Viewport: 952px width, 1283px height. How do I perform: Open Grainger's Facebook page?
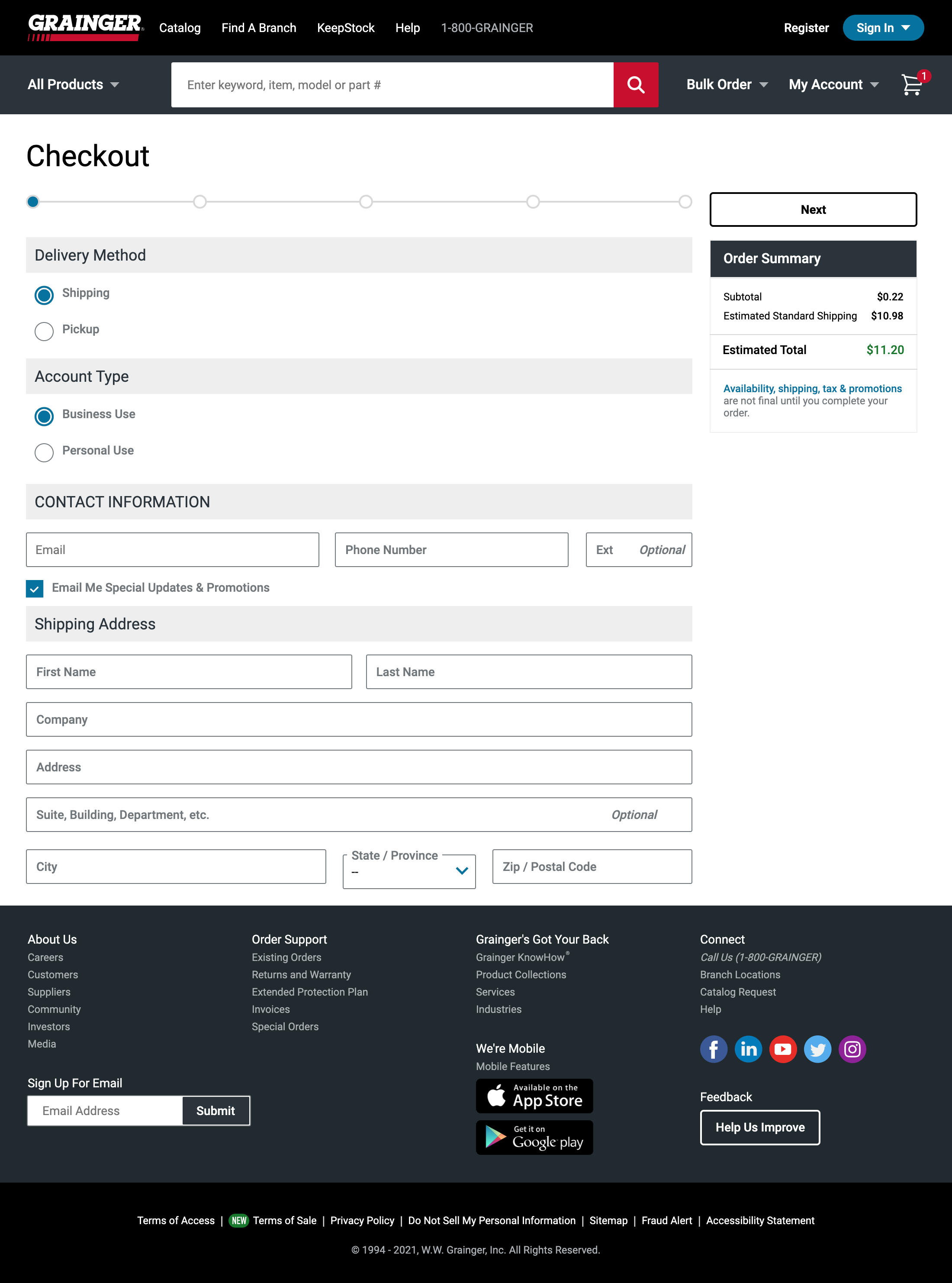pyautogui.click(x=714, y=1049)
